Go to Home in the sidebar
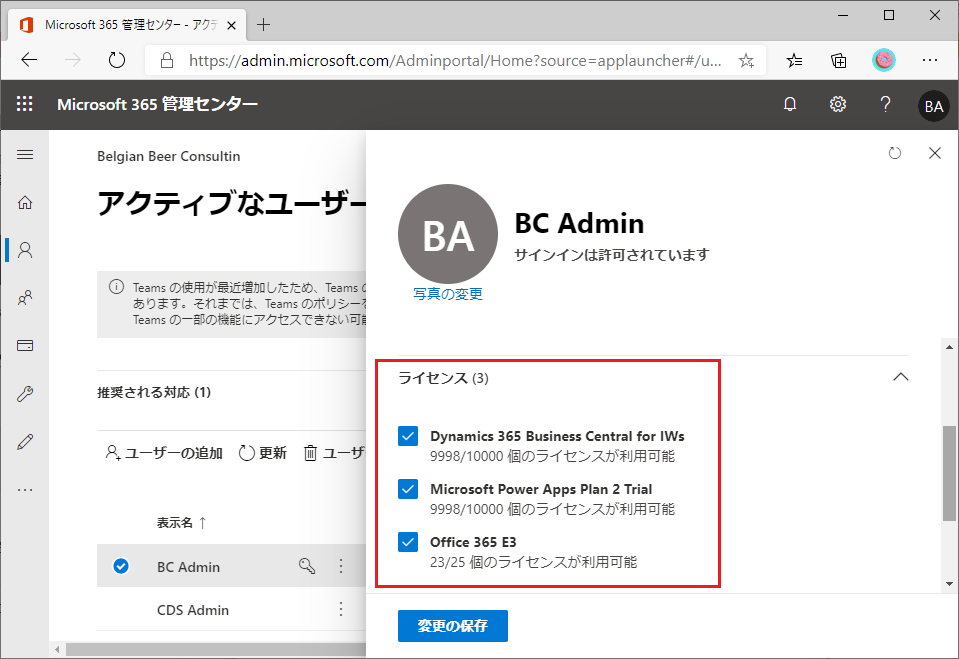The height and width of the screenshot is (659, 959). click(25, 203)
